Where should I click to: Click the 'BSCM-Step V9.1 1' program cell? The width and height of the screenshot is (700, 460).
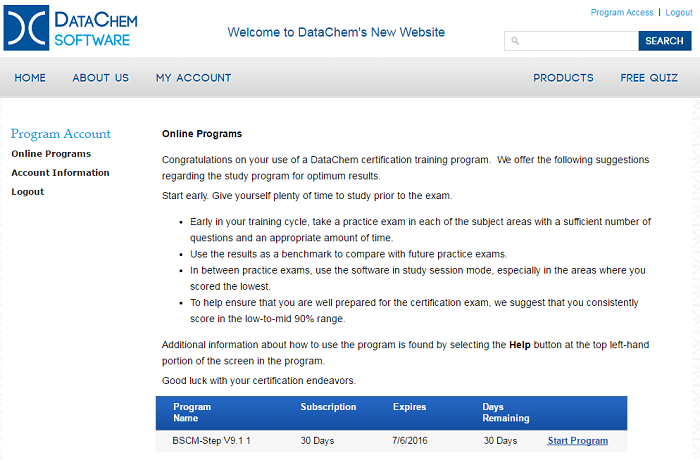212,441
